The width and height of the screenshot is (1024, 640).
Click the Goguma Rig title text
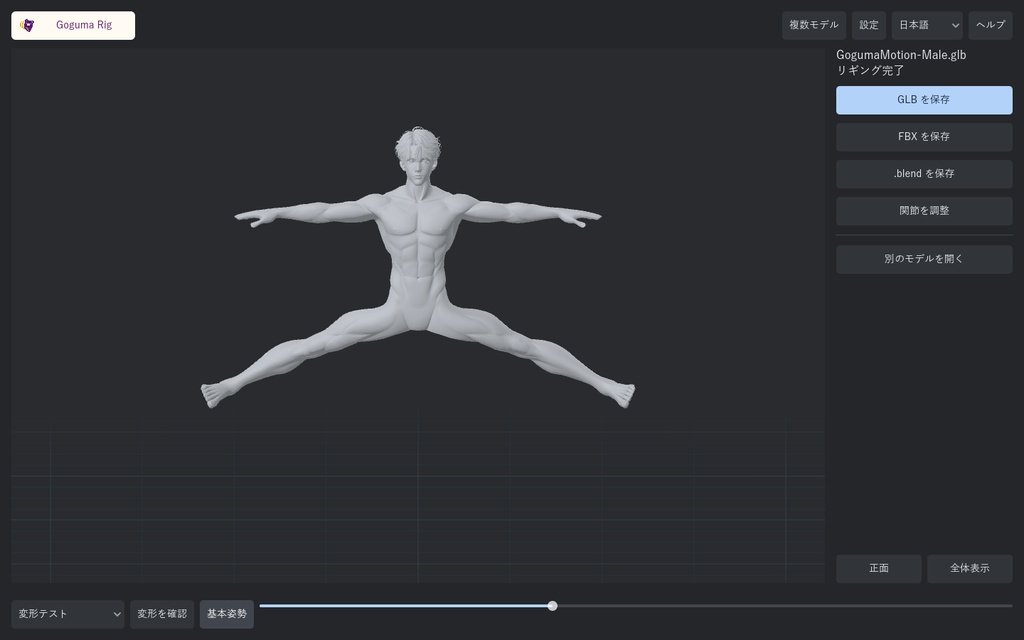click(x=84, y=25)
